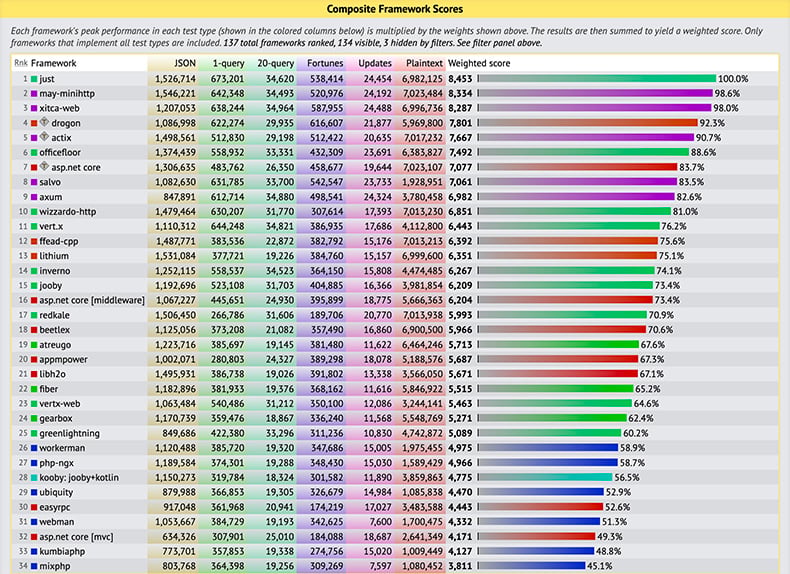Click the badge icon beside asp.net core
790x574 pixels.
[44, 166]
